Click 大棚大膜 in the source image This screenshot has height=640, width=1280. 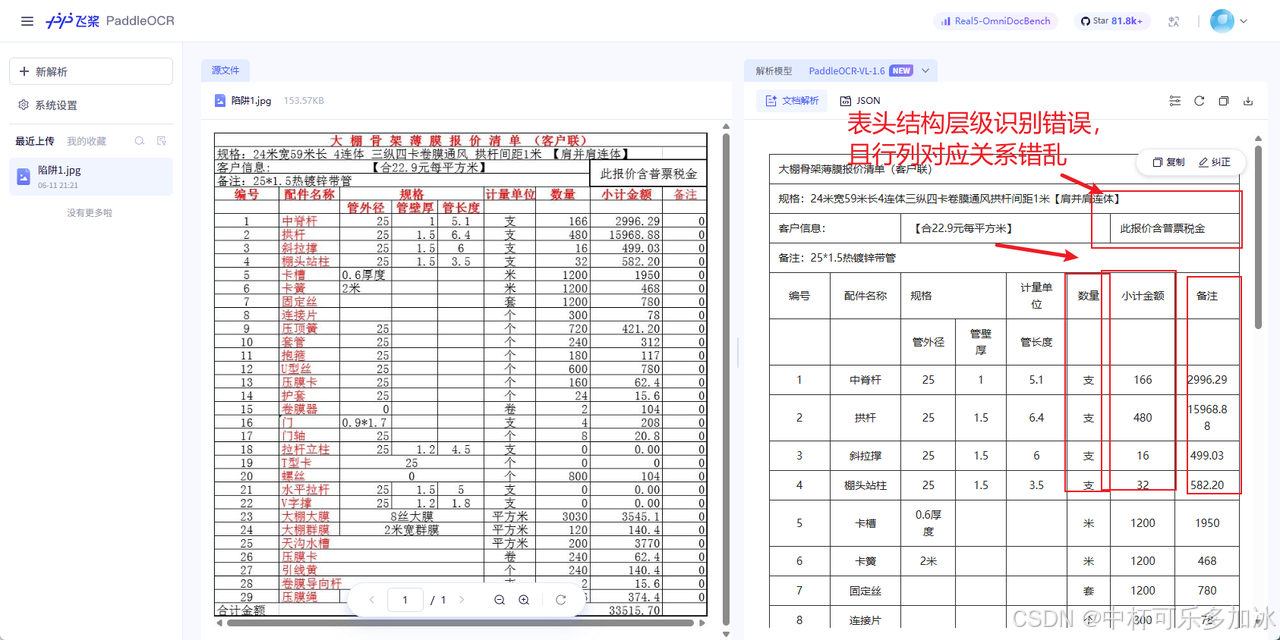tap(305, 517)
